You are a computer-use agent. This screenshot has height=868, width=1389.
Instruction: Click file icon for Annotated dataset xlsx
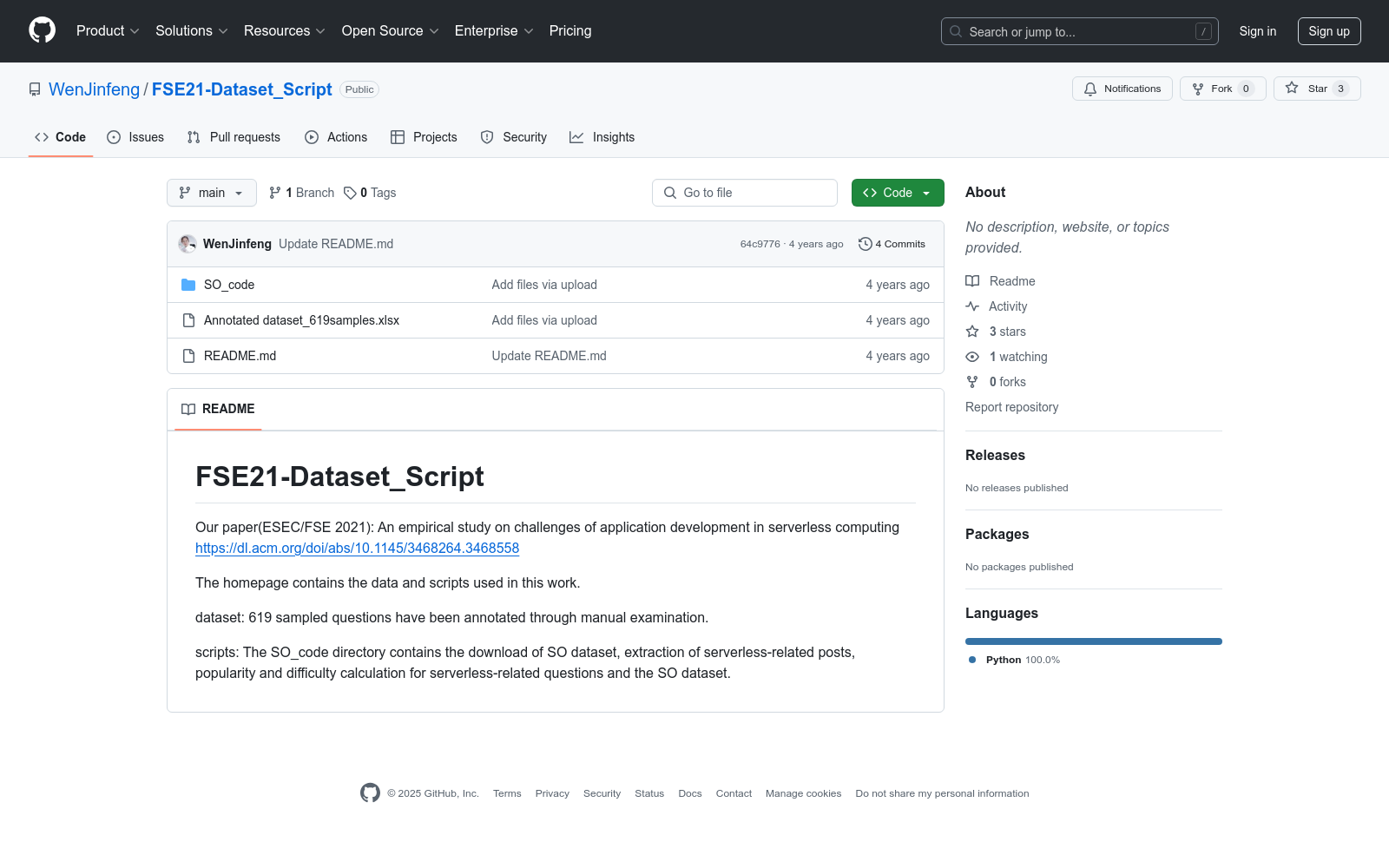[x=188, y=320]
